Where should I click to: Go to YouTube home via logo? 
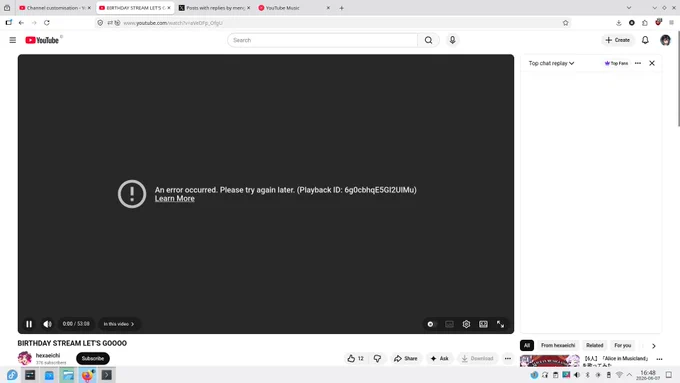pyautogui.click(x=42, y=40)
